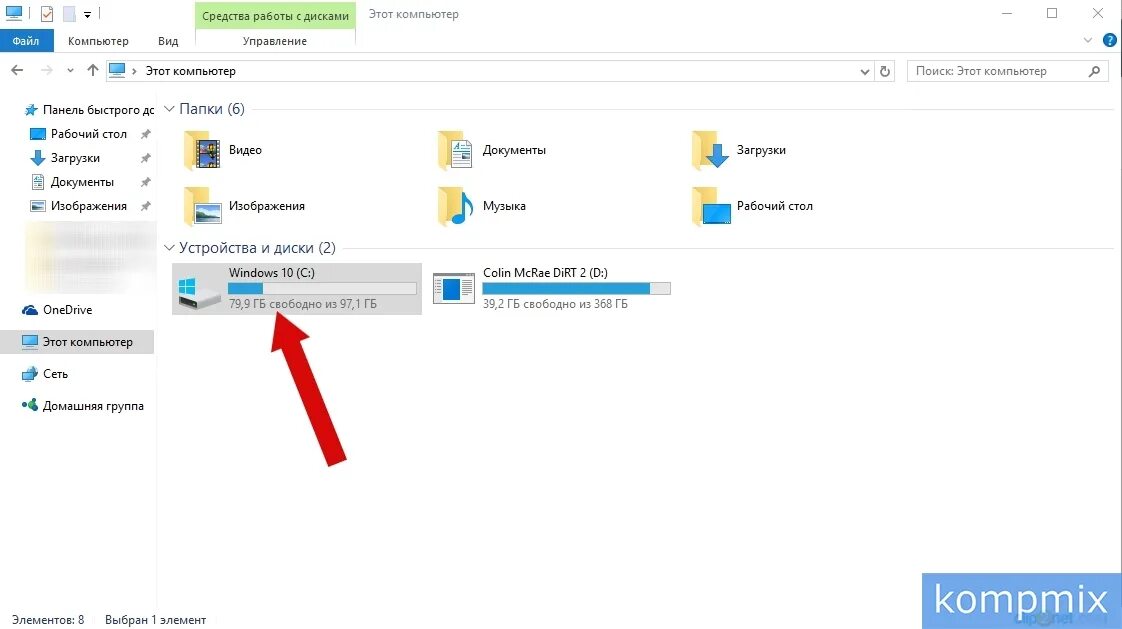Click the Музыка folder label
1122x629 pixels.
point(504,206)
